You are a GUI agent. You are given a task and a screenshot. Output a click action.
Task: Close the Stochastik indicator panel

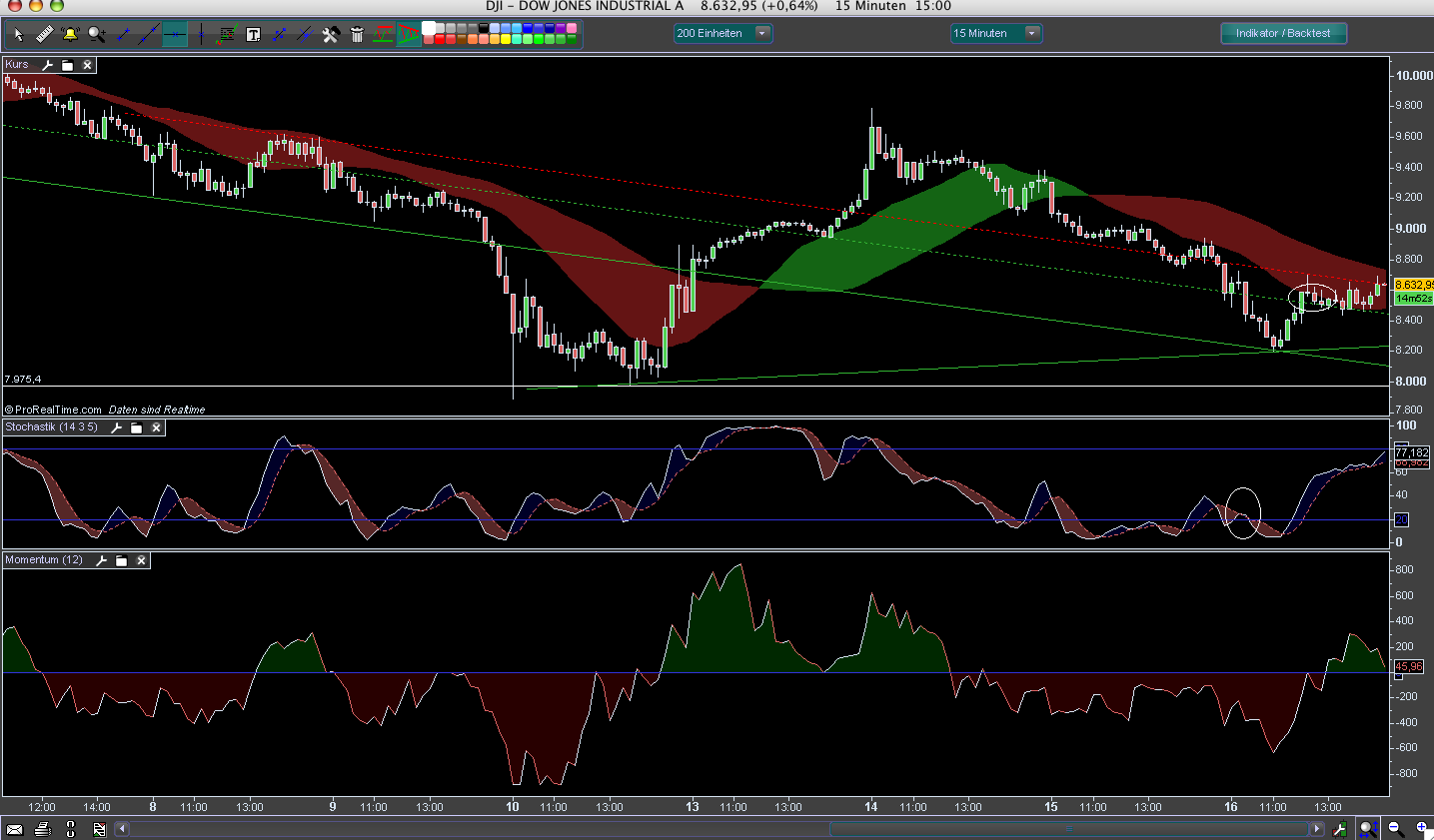(x=156, y=427)
